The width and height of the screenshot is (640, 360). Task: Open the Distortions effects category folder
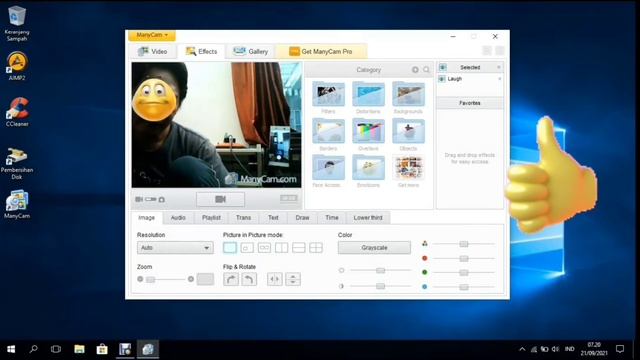pyautogui.click(x=368, y=94)
